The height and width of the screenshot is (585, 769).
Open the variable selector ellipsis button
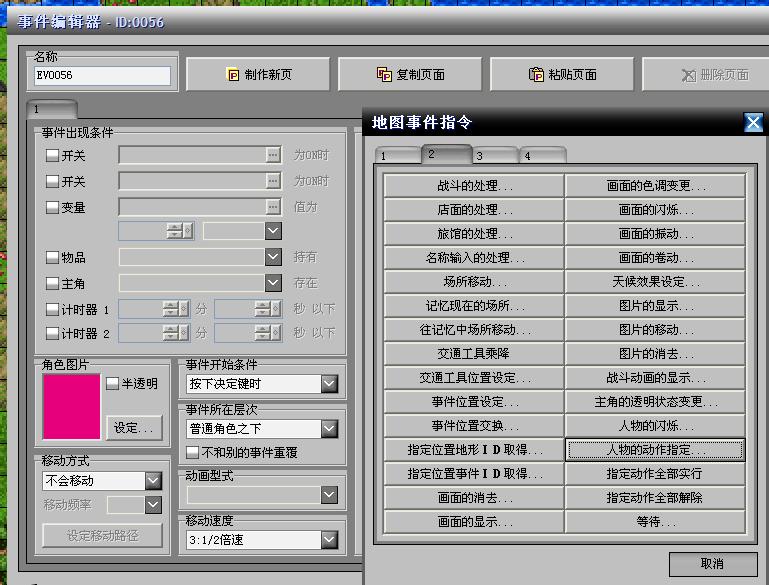tap(273, 206)
